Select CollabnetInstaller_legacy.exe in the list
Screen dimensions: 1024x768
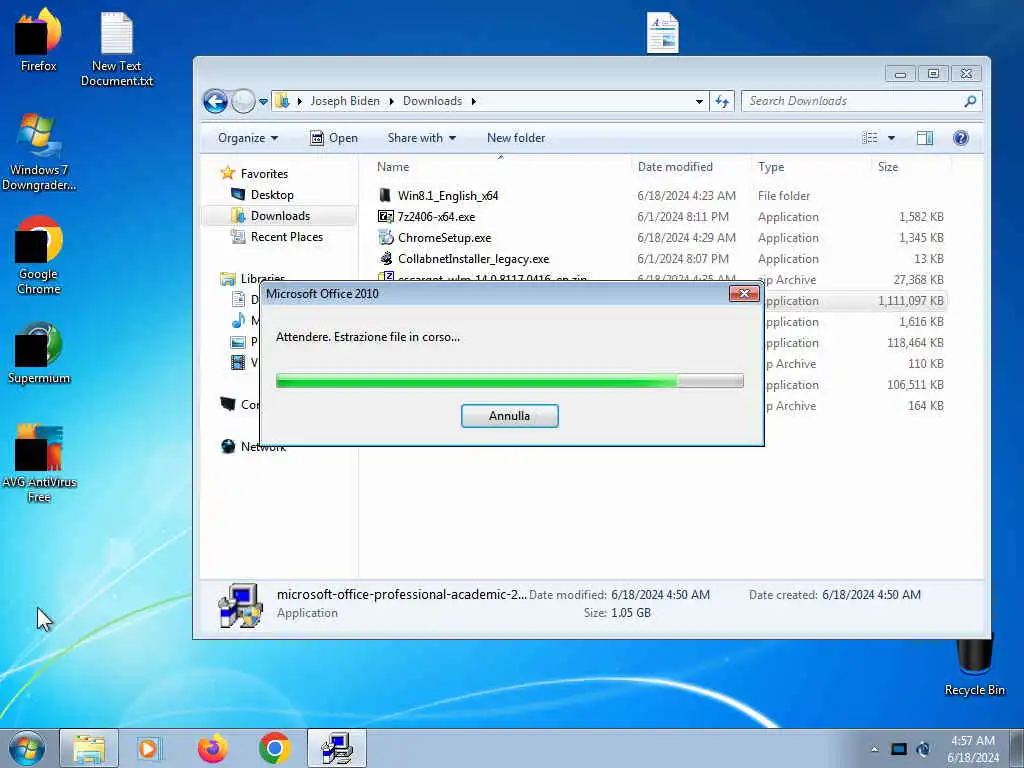(473, 259)
